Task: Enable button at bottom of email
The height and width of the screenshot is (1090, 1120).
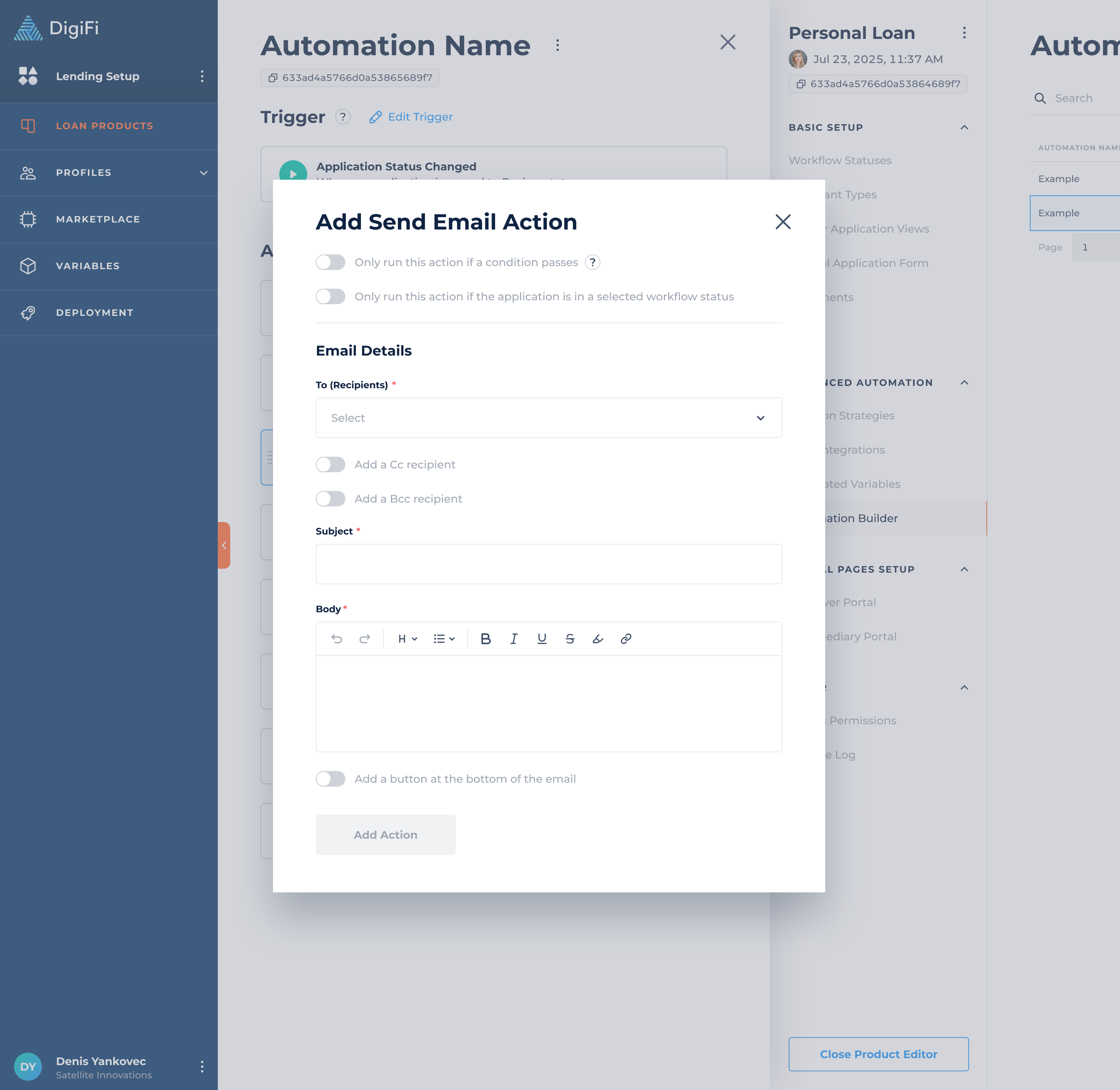Action: coord(330,778)
